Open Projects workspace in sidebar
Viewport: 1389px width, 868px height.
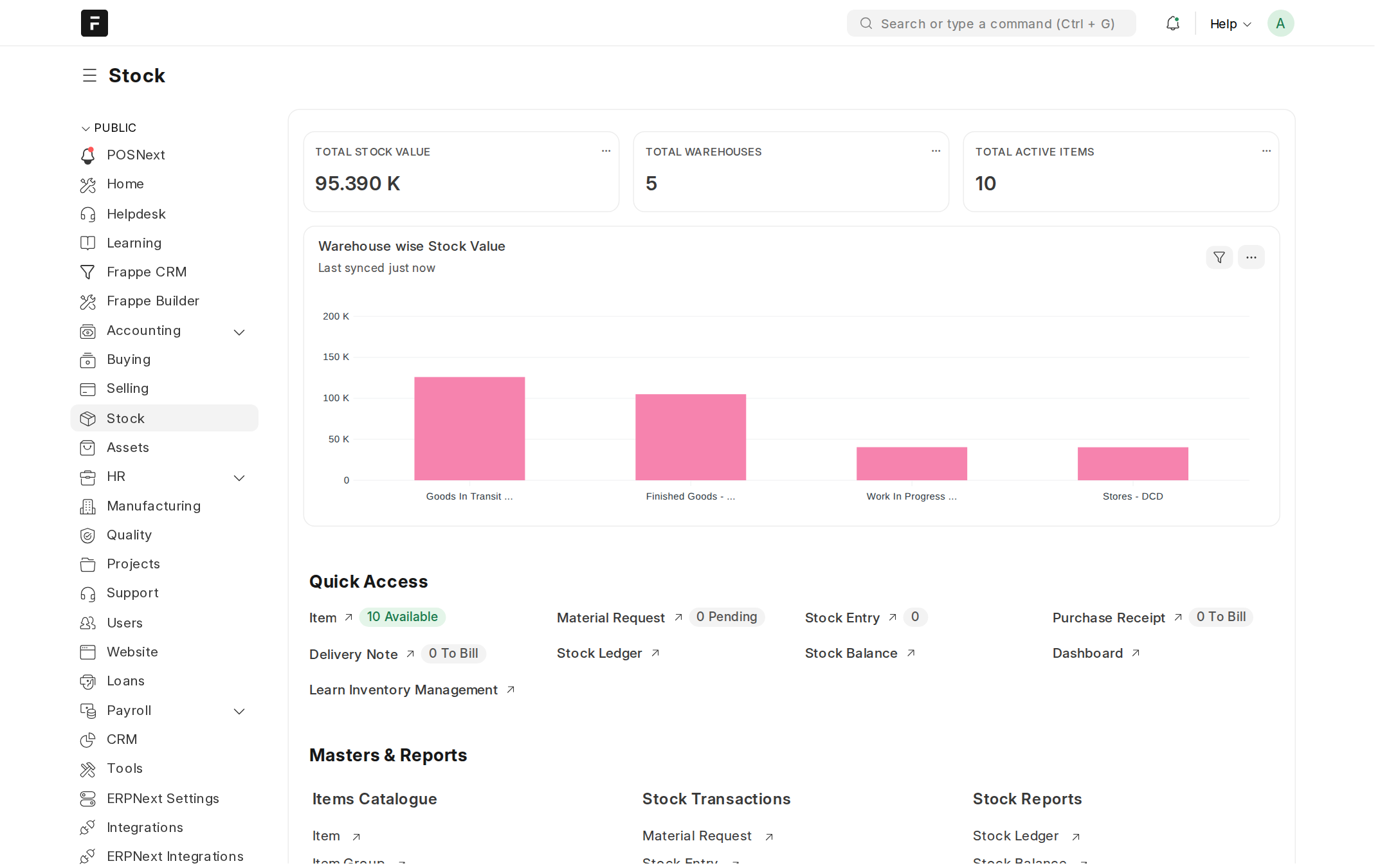point(165,564)
